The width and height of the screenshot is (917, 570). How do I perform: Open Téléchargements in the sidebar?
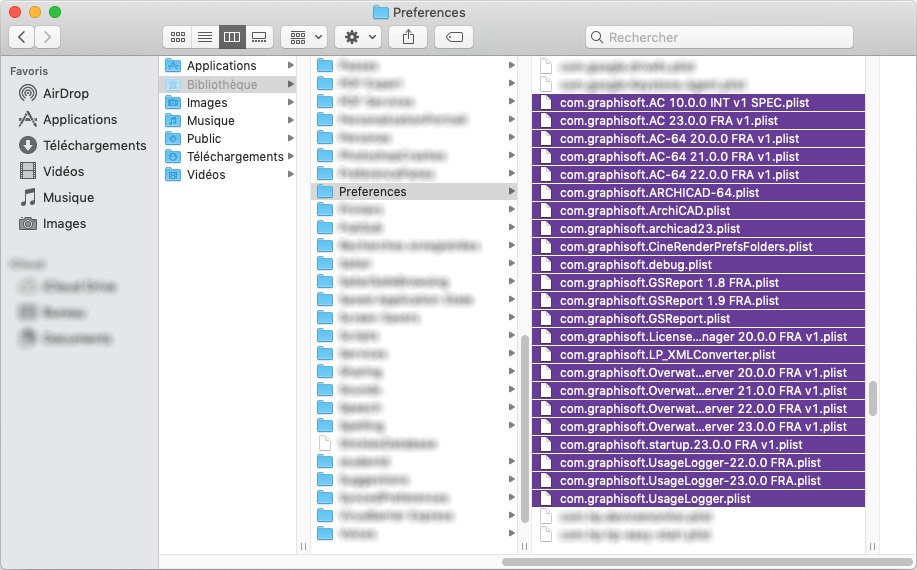[x=82, y=146]
